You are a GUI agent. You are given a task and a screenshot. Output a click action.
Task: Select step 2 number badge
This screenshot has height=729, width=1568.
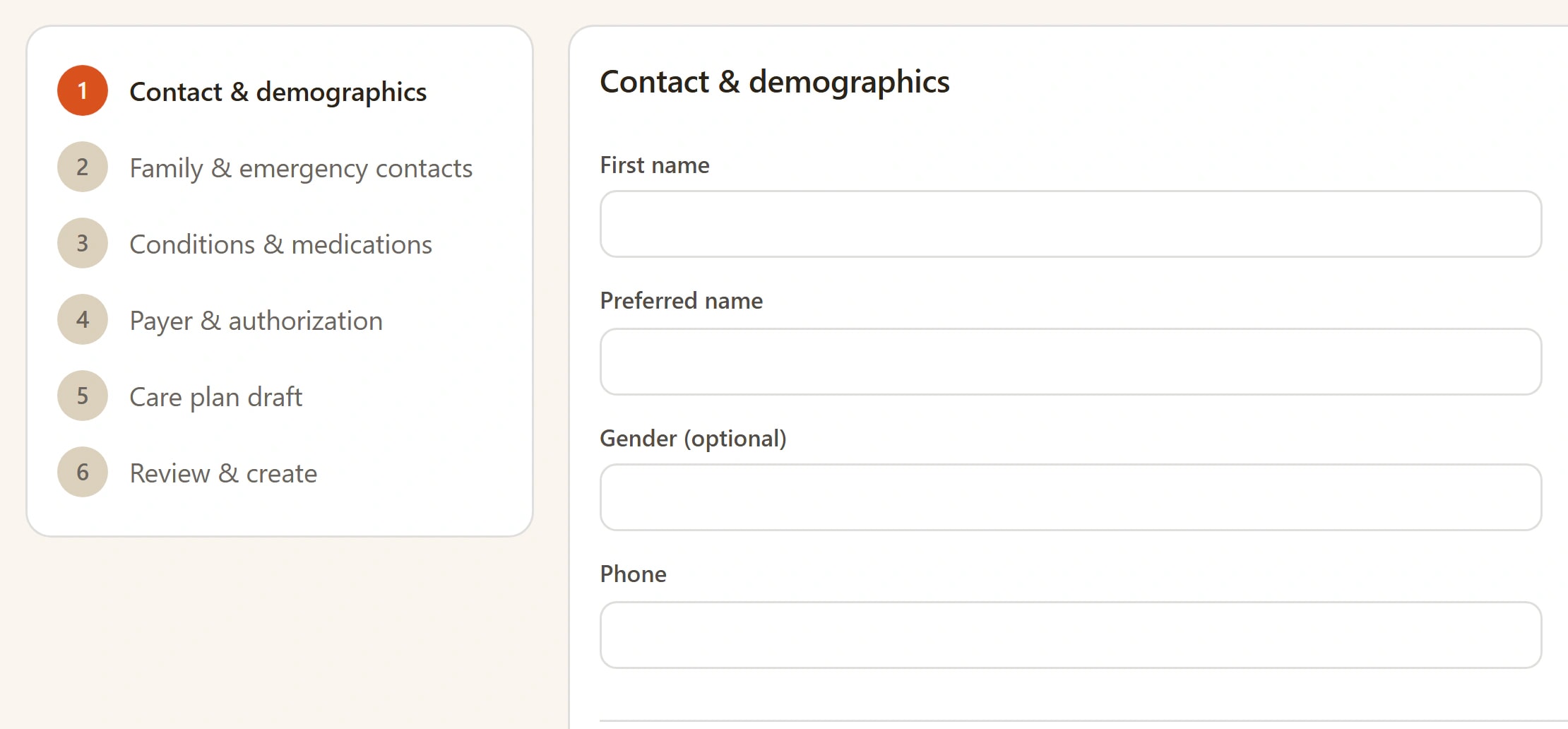pyautogui.click(x=83, y=167)
